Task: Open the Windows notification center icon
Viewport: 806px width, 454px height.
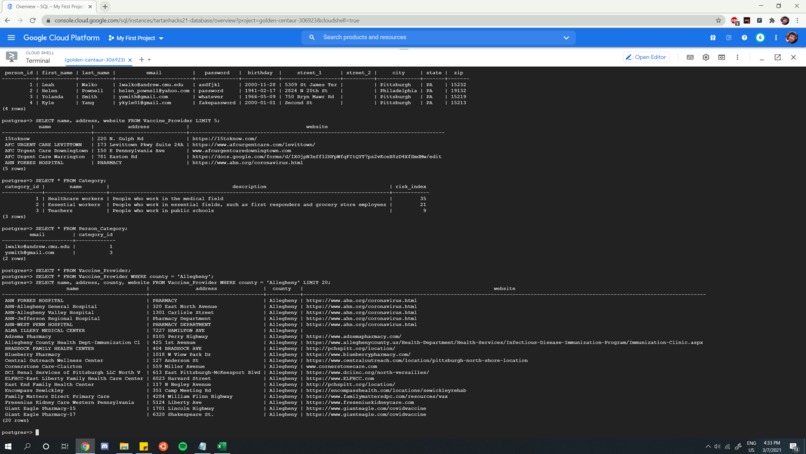Action: point(794,446)
